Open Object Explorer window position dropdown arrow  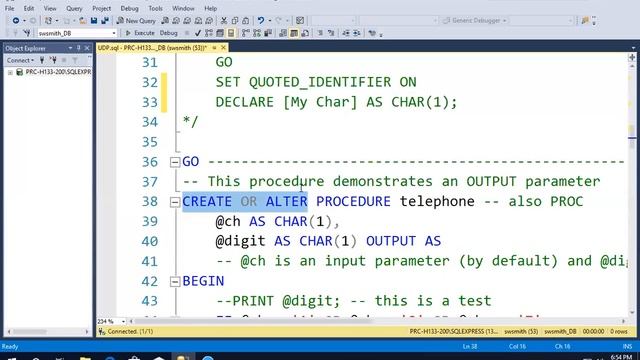(x=70, y=48)
